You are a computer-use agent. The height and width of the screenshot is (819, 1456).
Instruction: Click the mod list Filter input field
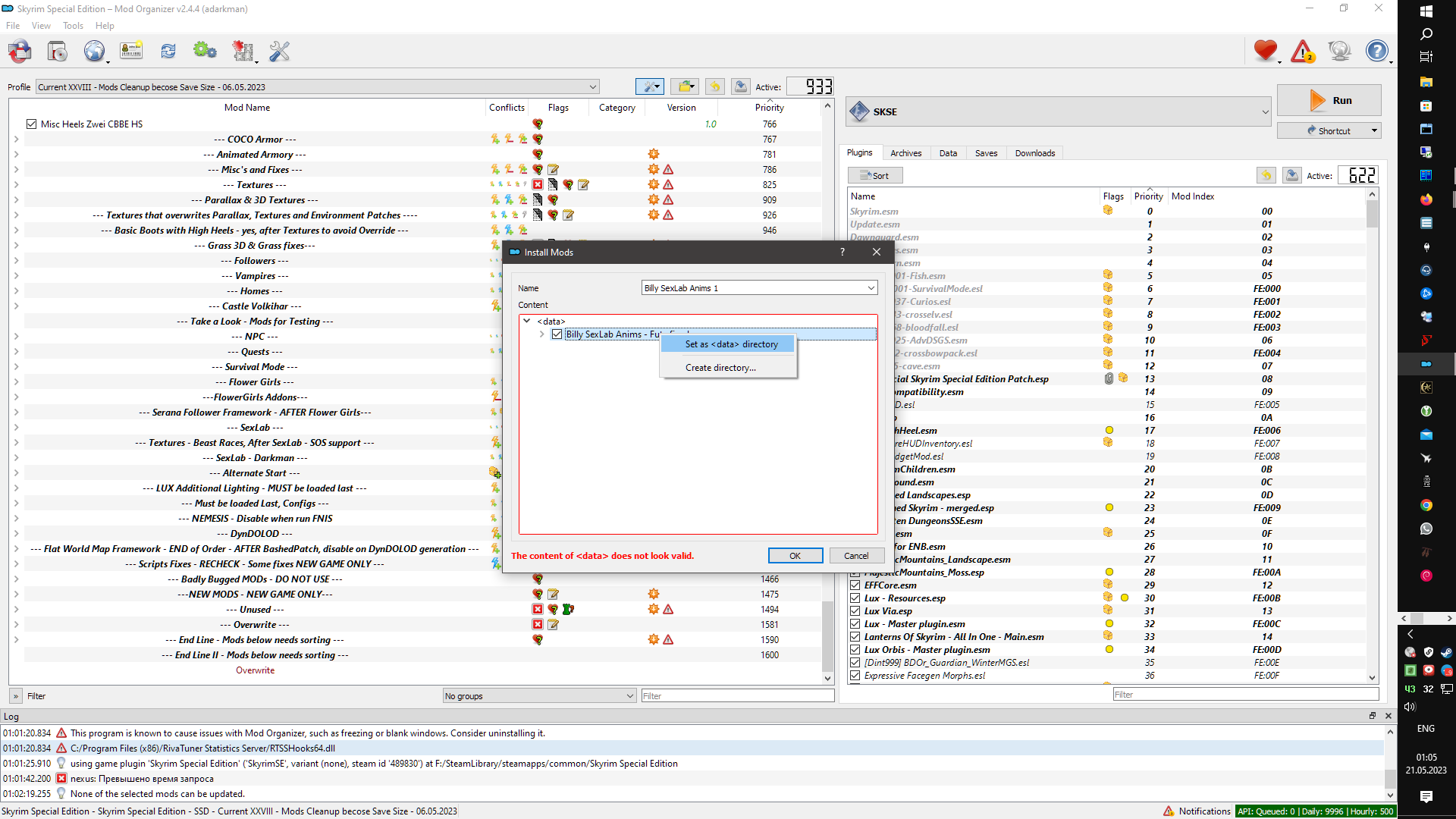pyautogui.click(x=737, y=695)
